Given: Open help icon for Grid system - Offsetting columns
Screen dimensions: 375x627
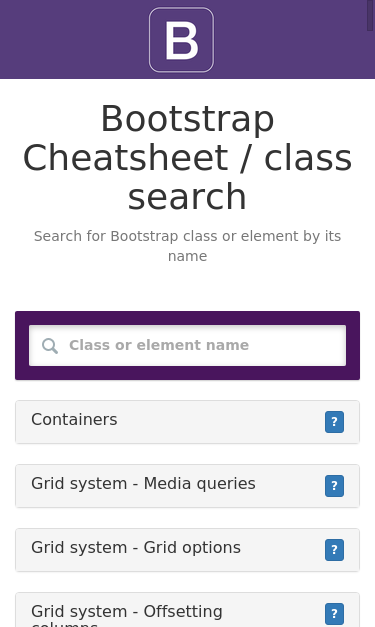Looking at the screenshot, I should click(x=334, y=614).
